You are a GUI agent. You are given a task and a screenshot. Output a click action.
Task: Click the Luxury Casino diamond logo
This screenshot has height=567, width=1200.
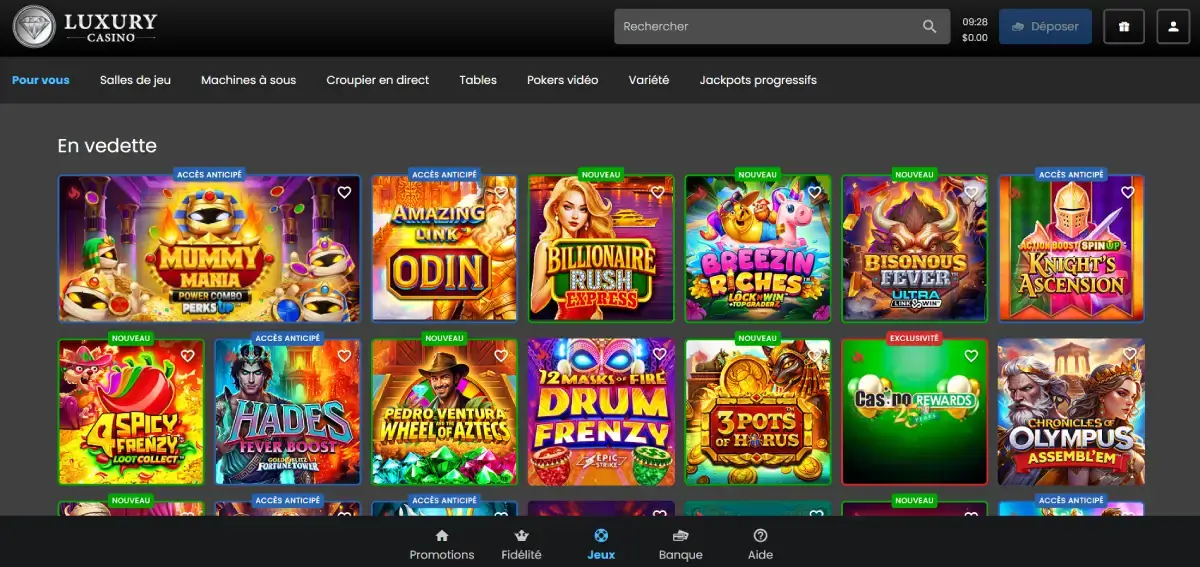[x=34, y=26]
